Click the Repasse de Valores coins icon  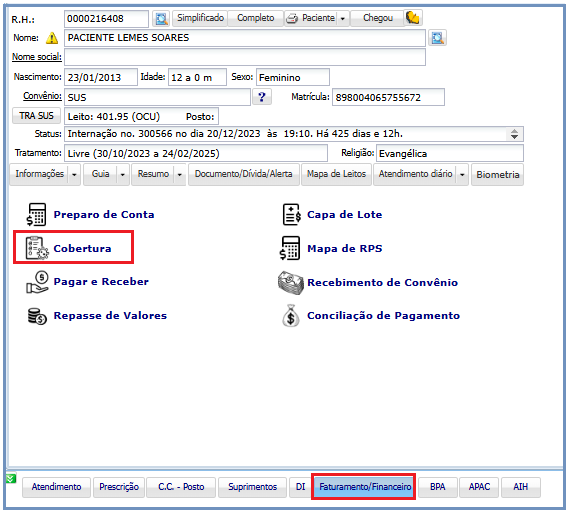click(x=37, y=316)
